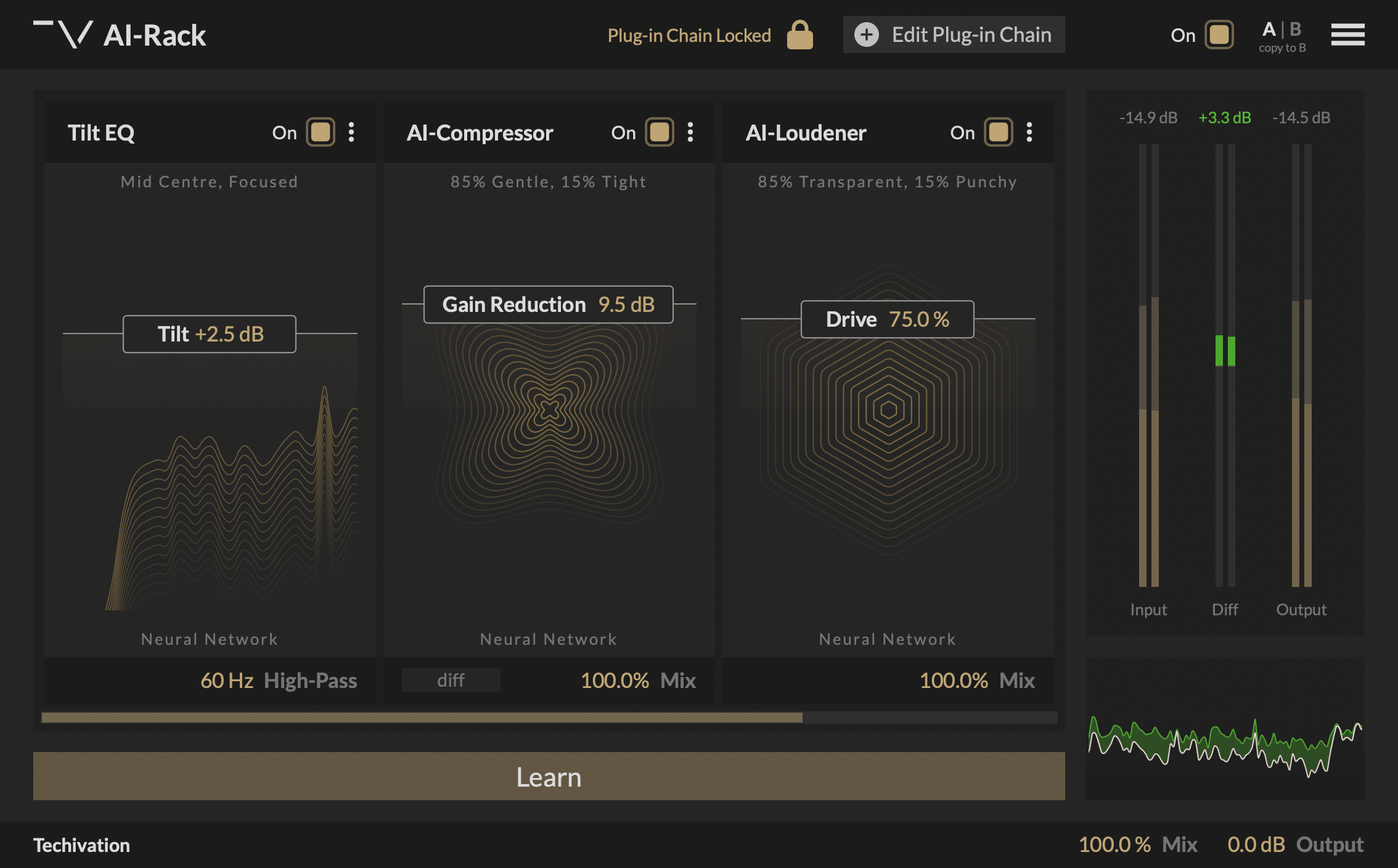
Task: Toggle the Tilt EQ module on or off
Action: pos(320,132)
